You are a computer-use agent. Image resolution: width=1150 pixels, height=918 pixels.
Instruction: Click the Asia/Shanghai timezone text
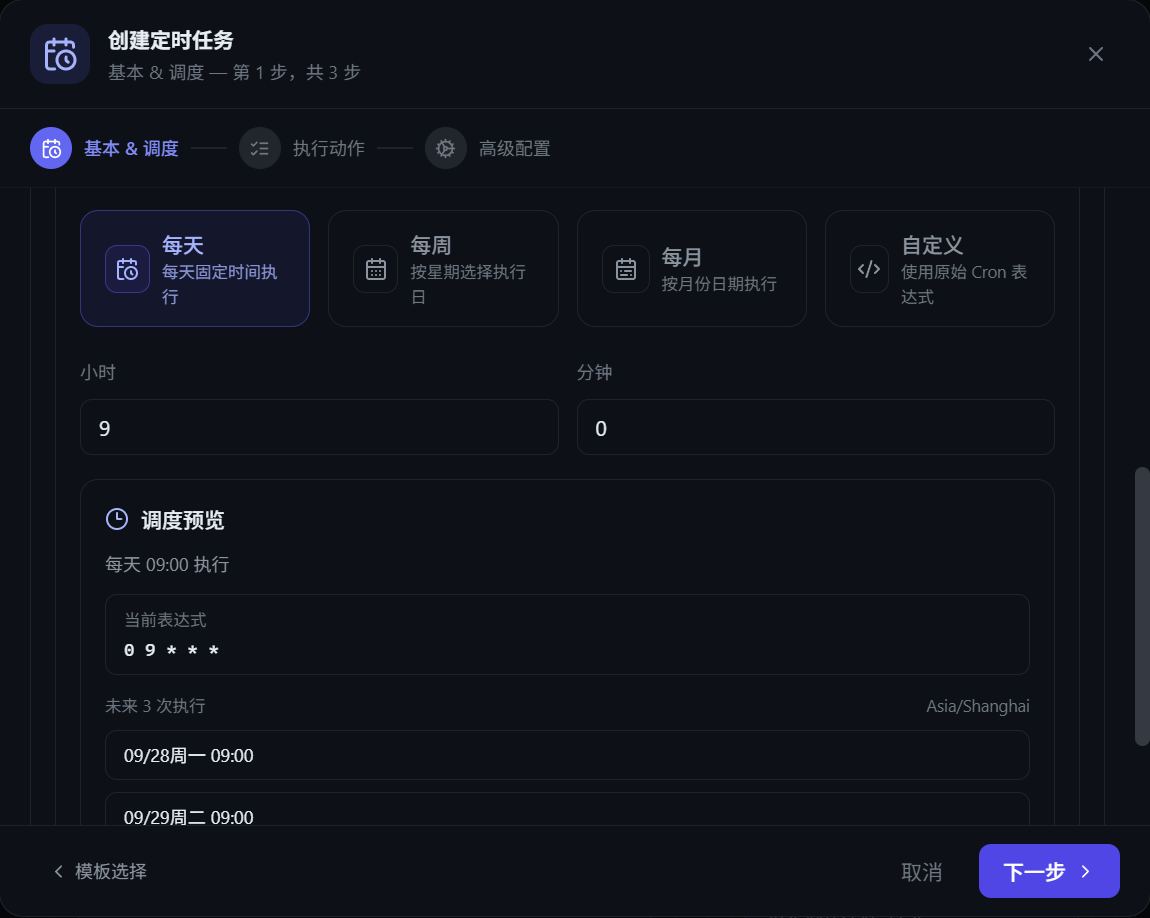point(978,706)
